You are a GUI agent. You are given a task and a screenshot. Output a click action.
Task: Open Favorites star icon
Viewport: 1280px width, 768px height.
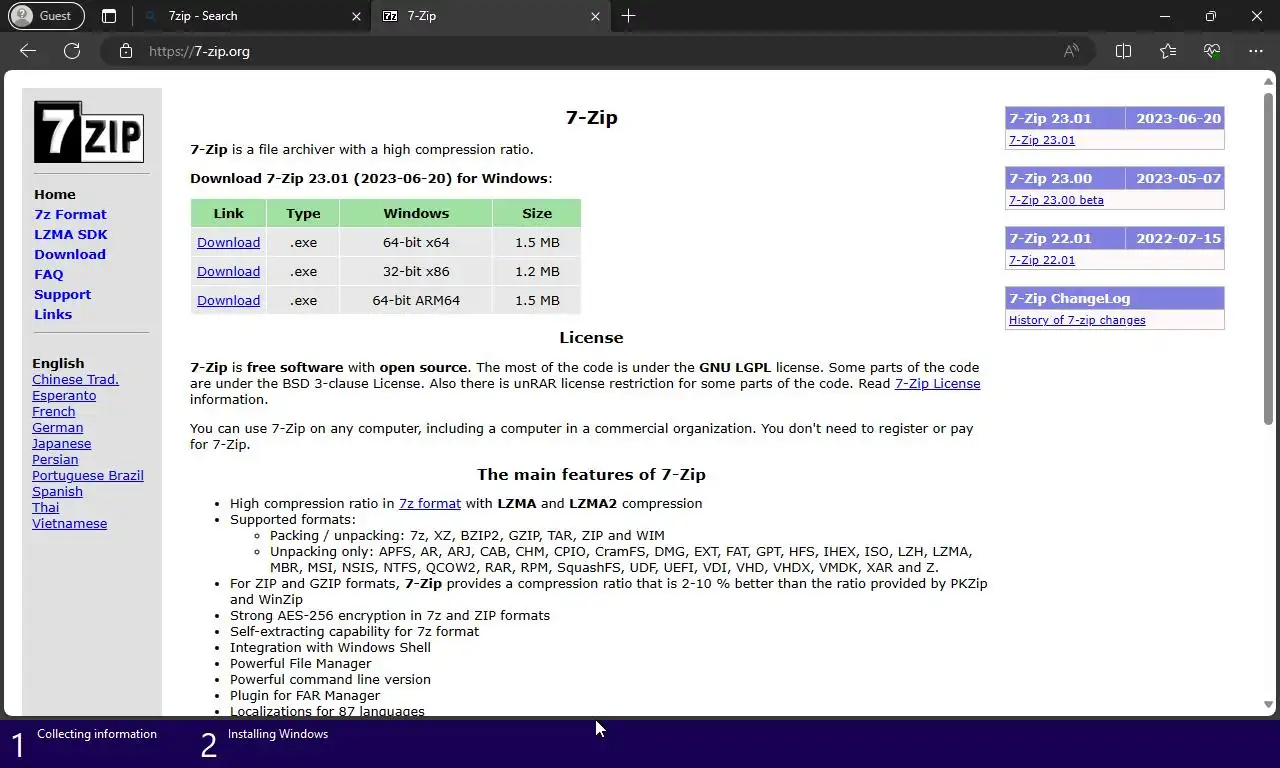[x=1168, y=51]
